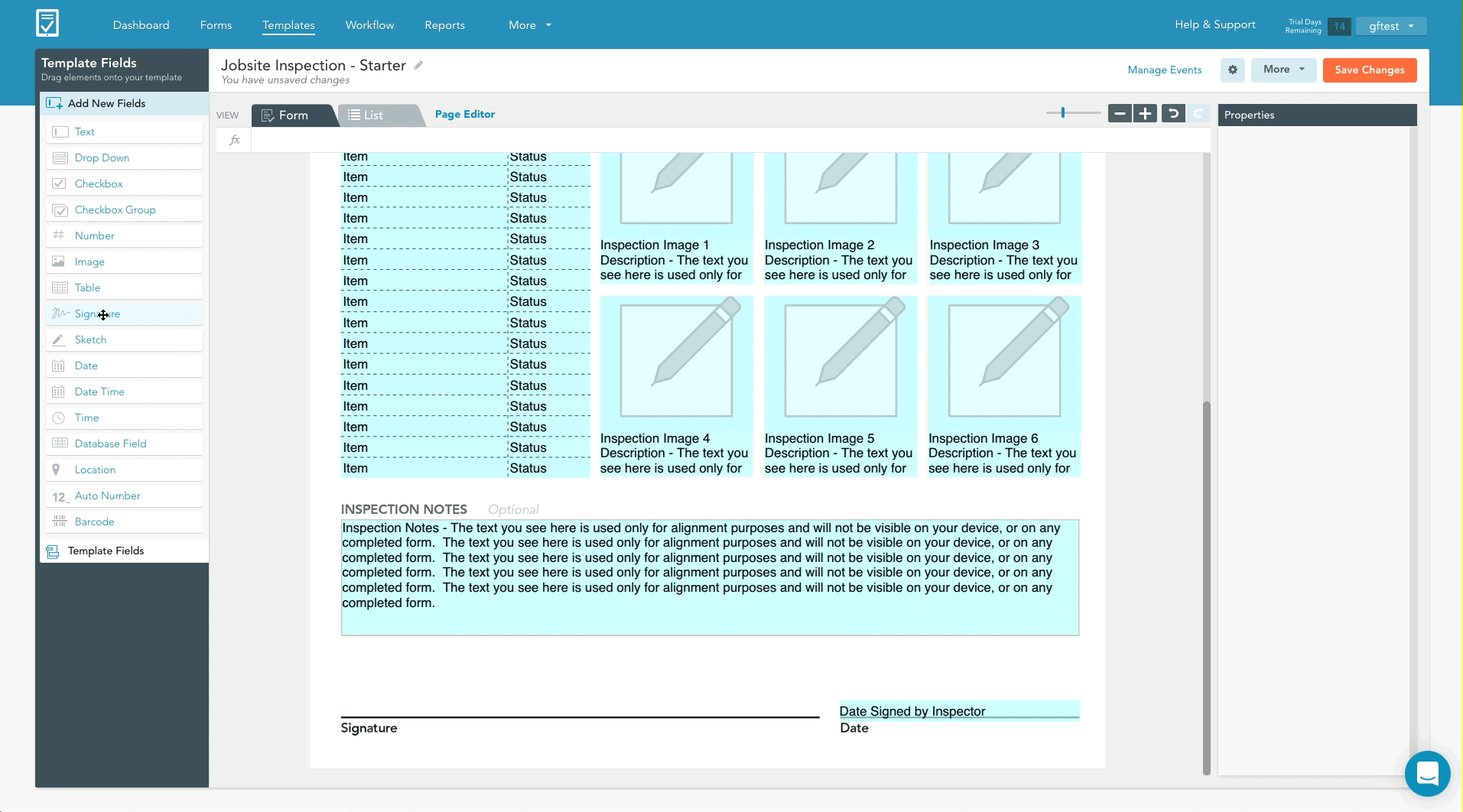Select the Date Signed by Inspector field
1463x812 pixels.
click(959, 710)
